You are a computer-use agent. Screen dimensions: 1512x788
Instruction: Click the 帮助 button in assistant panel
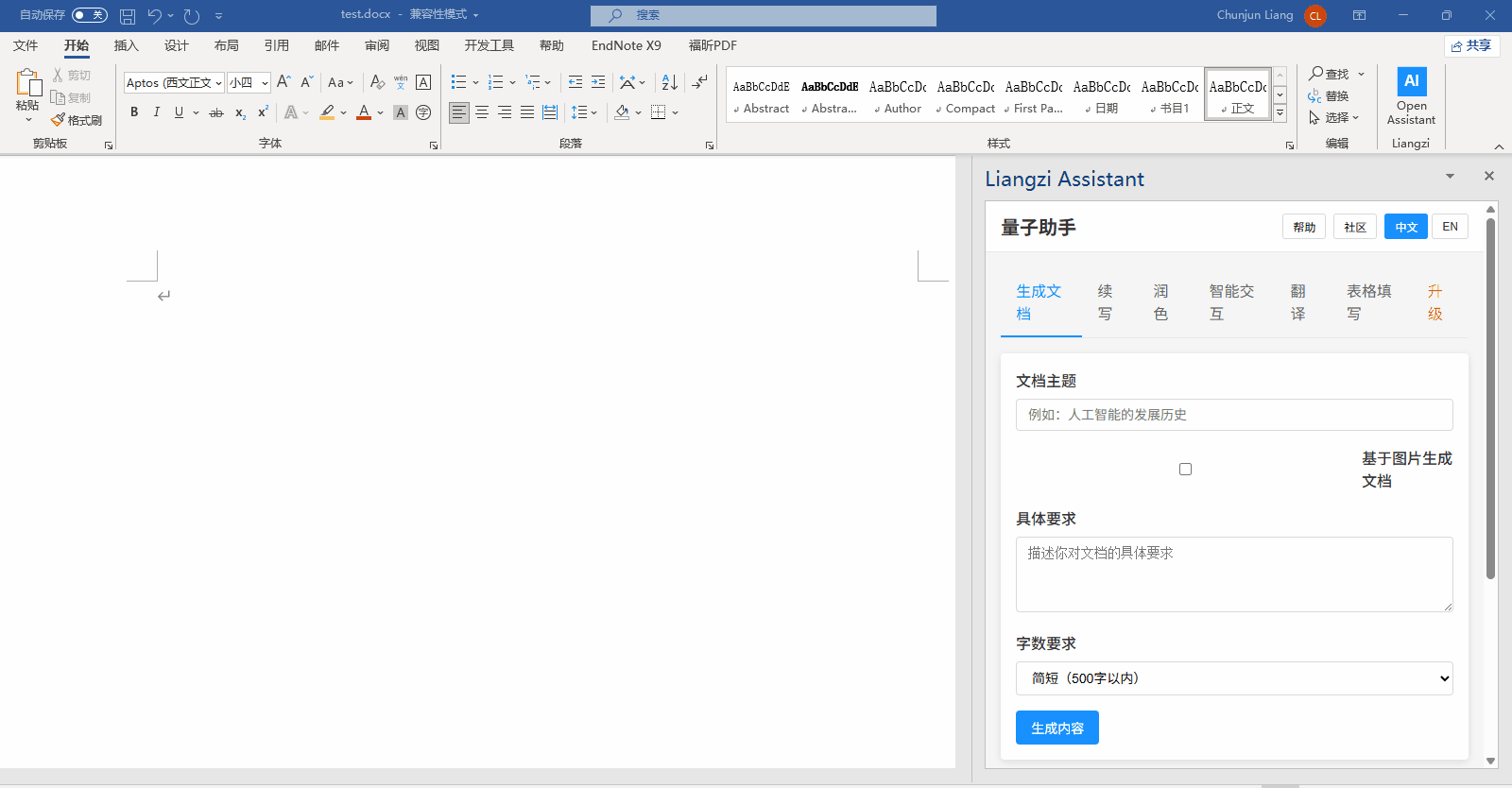pos(1304,227)
